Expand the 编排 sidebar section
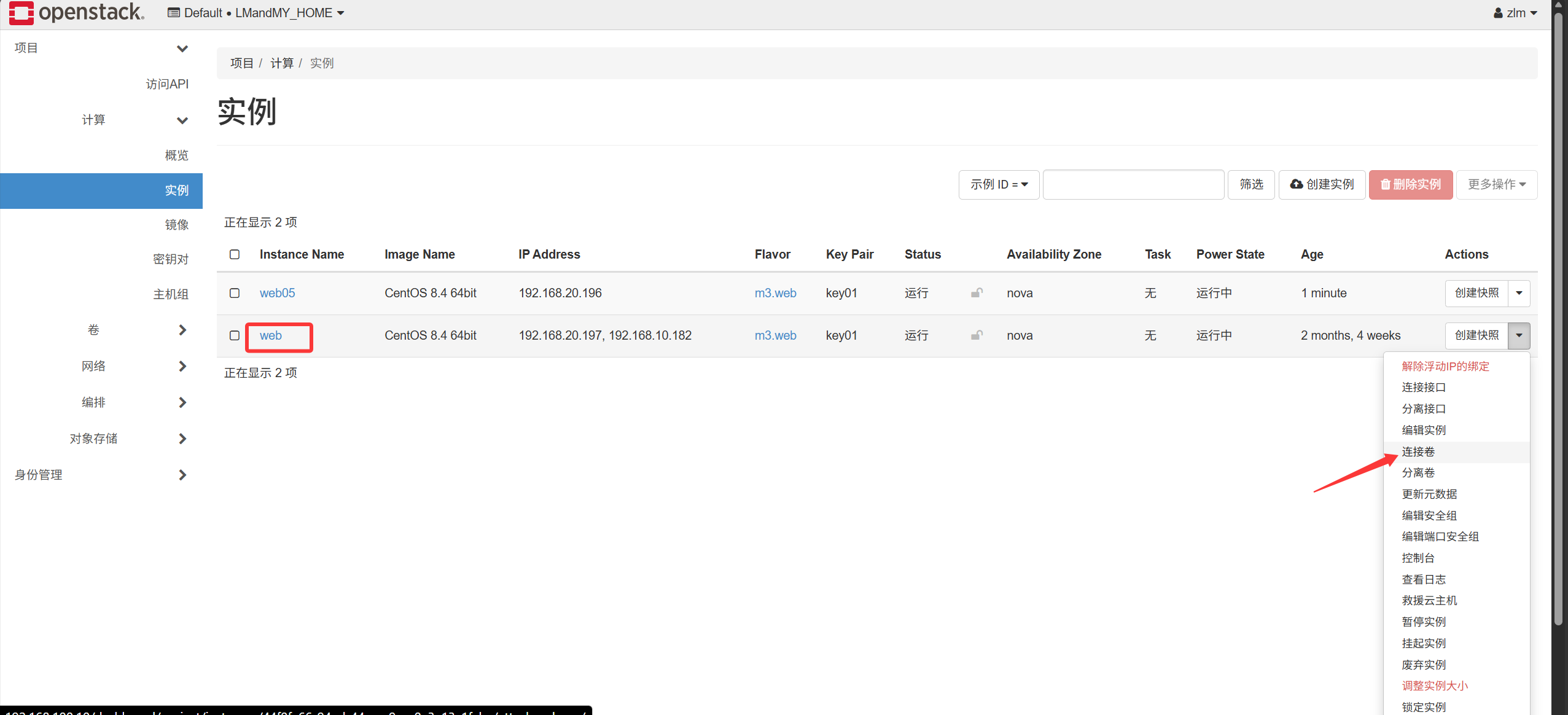 182,402
